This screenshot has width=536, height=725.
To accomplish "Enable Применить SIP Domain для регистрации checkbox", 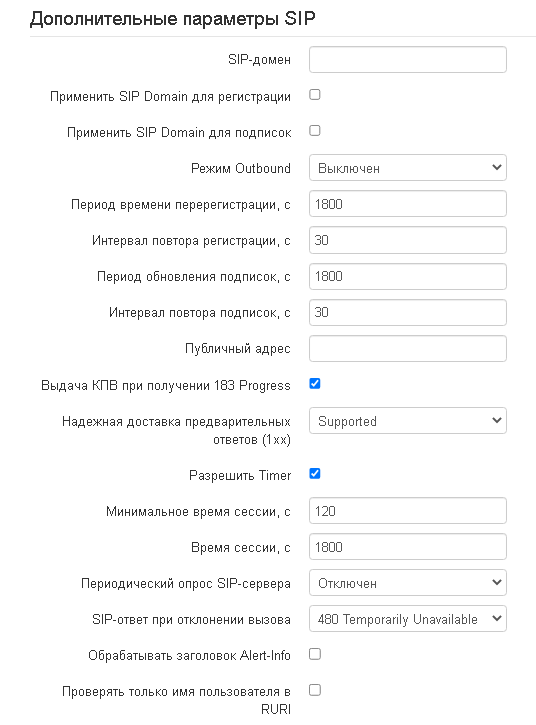I will tap(315, 95).
